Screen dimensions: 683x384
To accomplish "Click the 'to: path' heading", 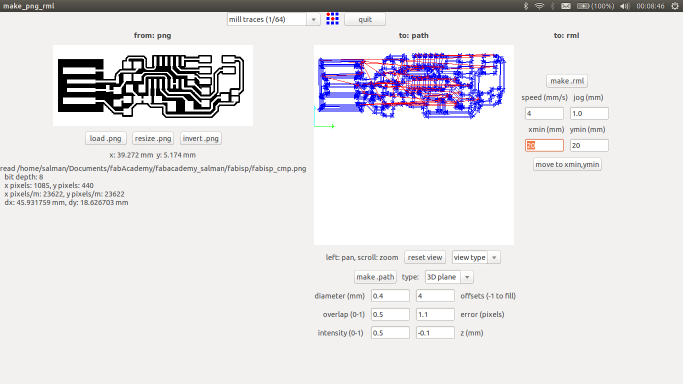I will (414, 36).
